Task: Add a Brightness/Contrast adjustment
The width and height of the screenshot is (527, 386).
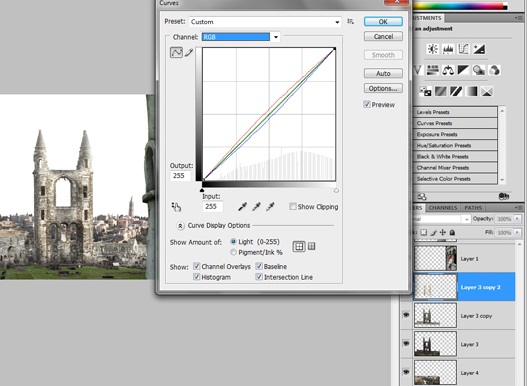Action: [433, 49]
